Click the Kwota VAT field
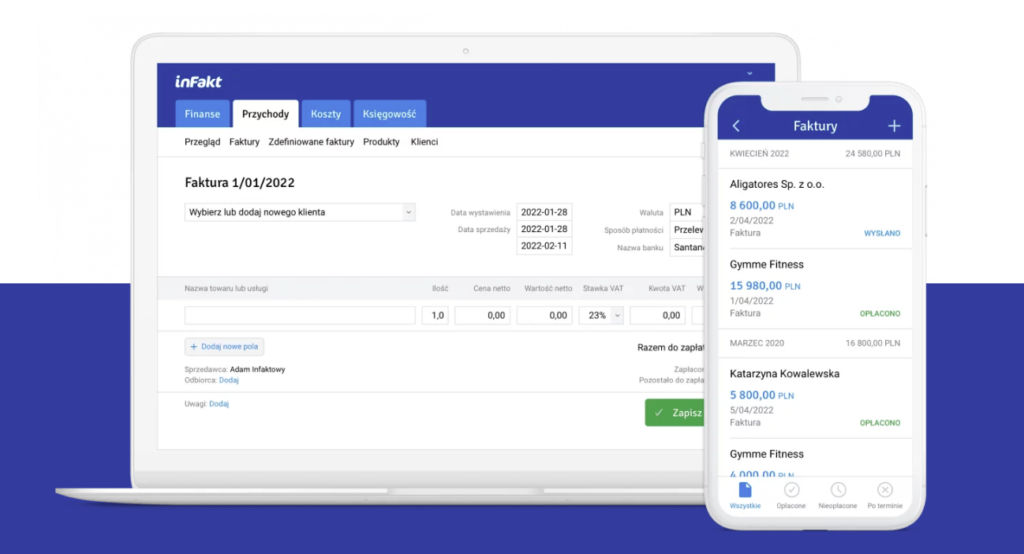 tap(658, 316)
